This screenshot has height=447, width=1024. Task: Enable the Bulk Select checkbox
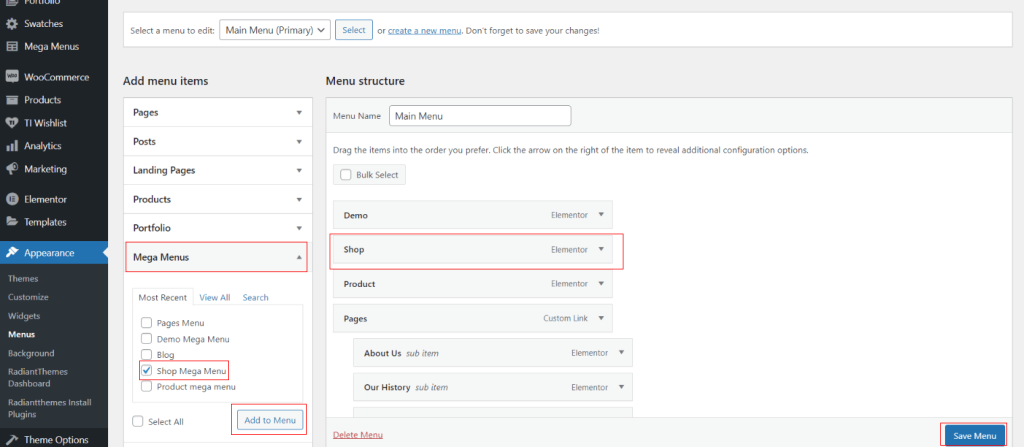coord(346,175)
